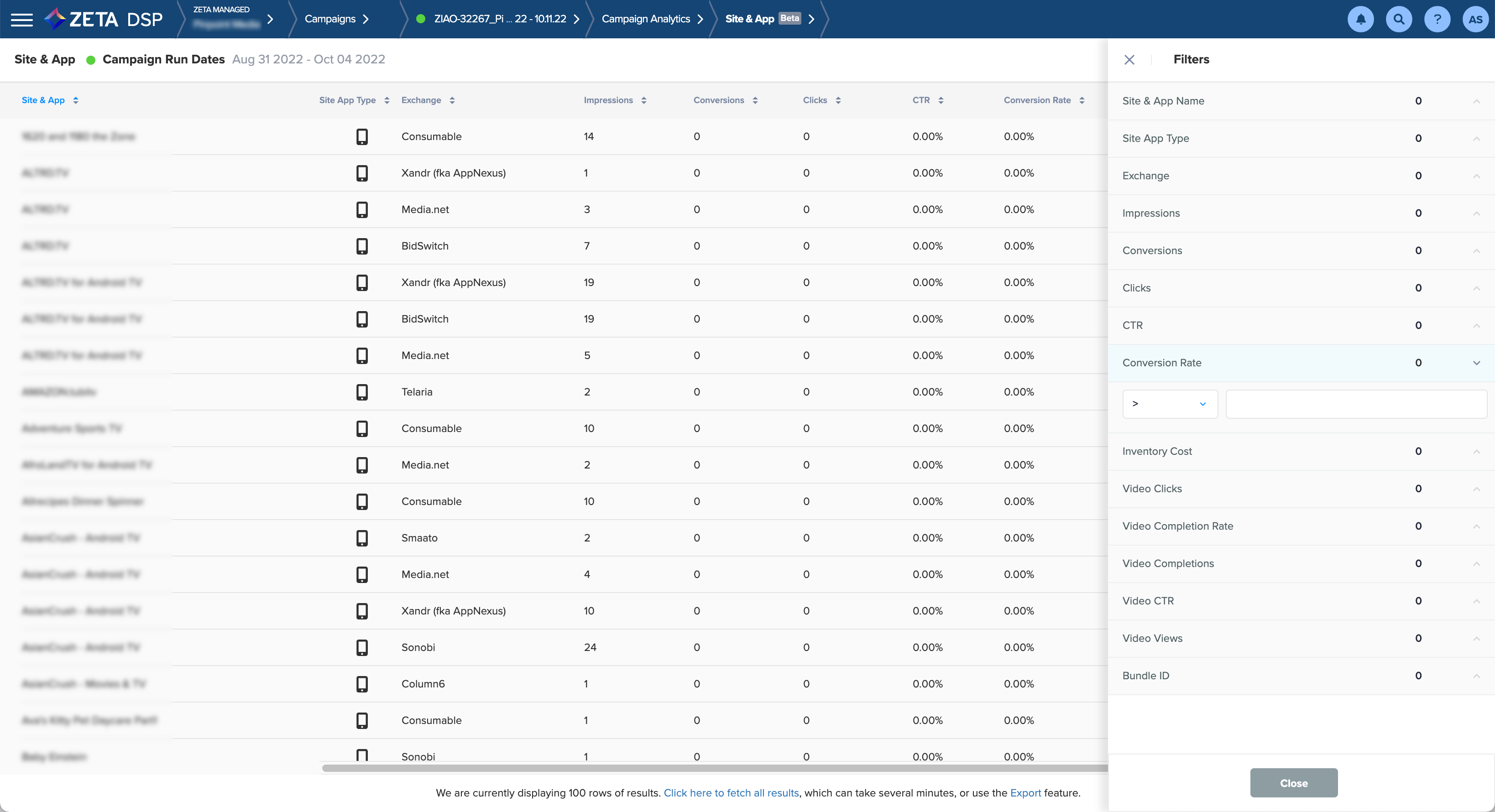
Task: Click the Export link
Action: click(x=1025, y=793)
